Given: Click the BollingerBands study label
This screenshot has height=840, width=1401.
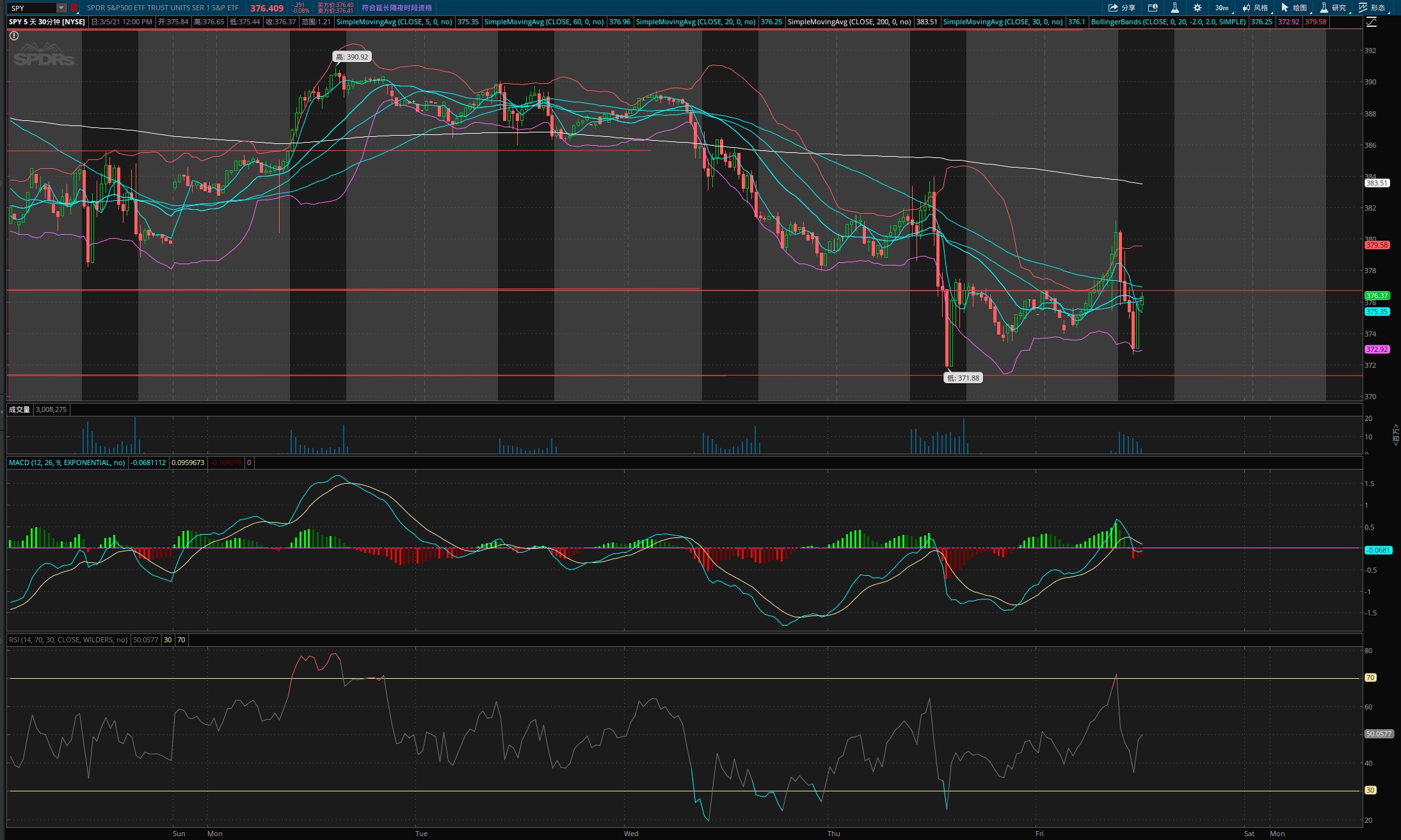Looking at the screenshot, I should pyautogui.click(x=1169, y=22).
